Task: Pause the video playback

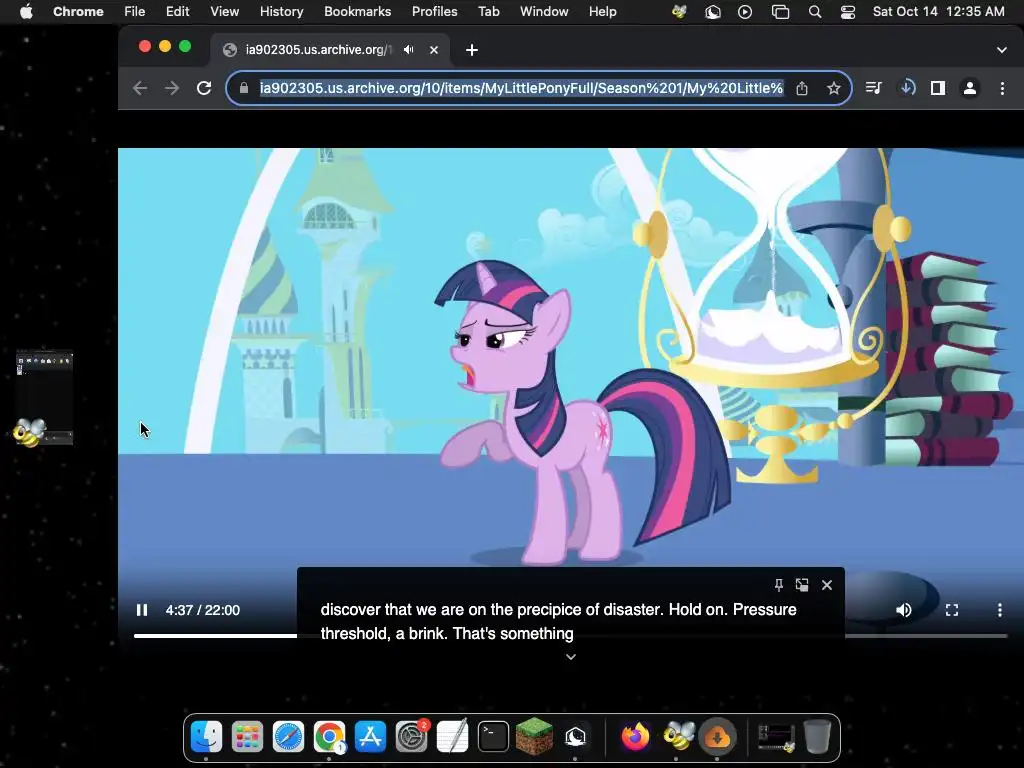Action: 142,610
